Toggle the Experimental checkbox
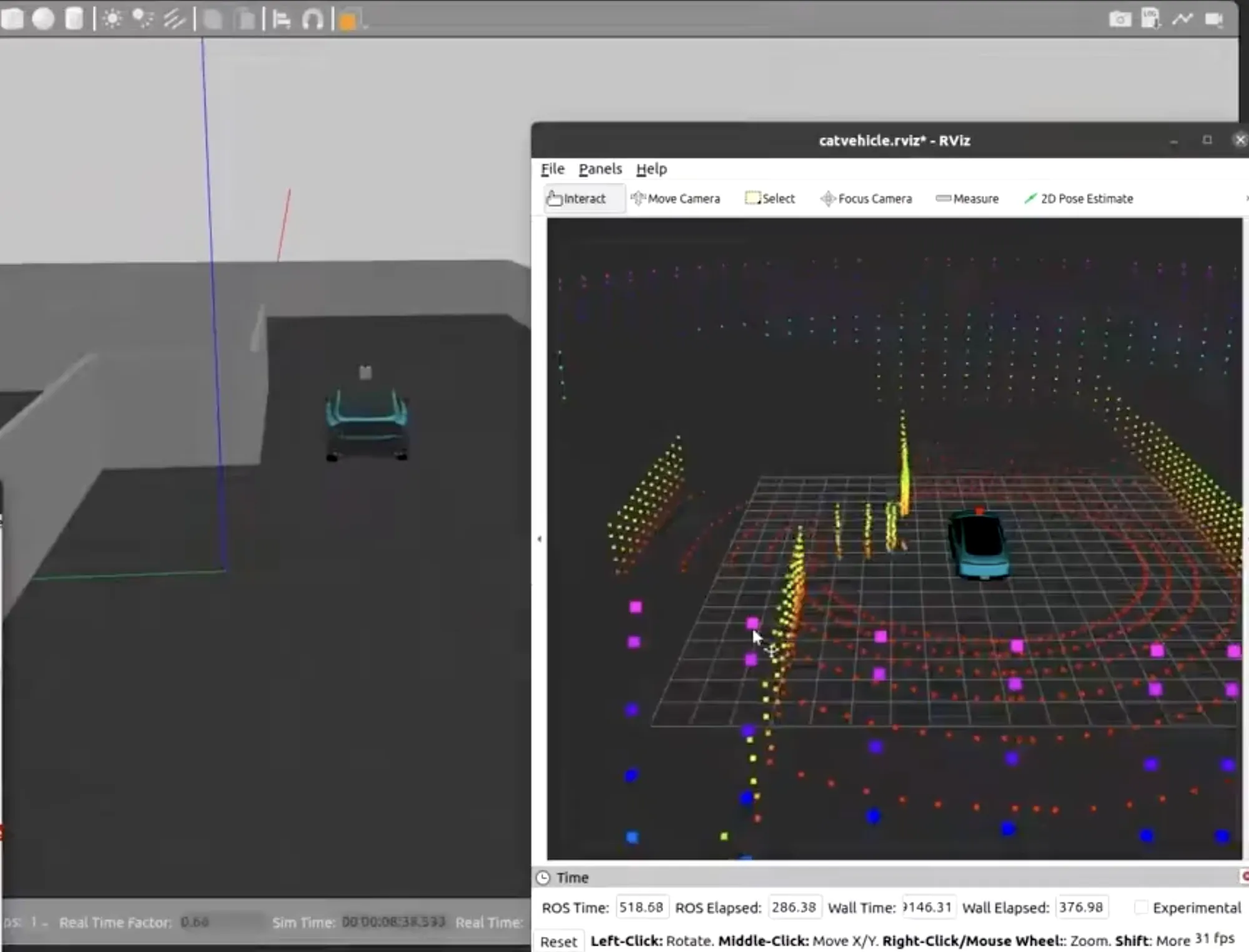Viewport: 1249px width, 952px height. point(1141,907)
